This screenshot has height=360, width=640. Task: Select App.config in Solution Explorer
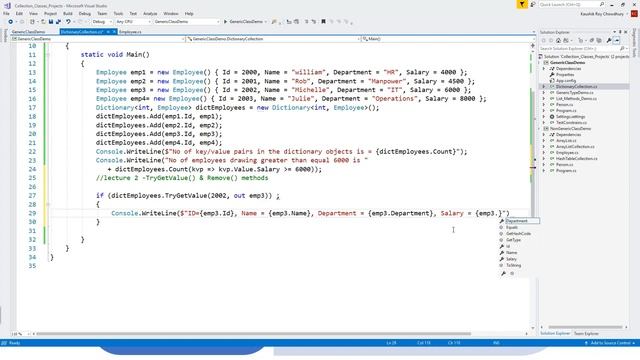[x=566, y=81]
